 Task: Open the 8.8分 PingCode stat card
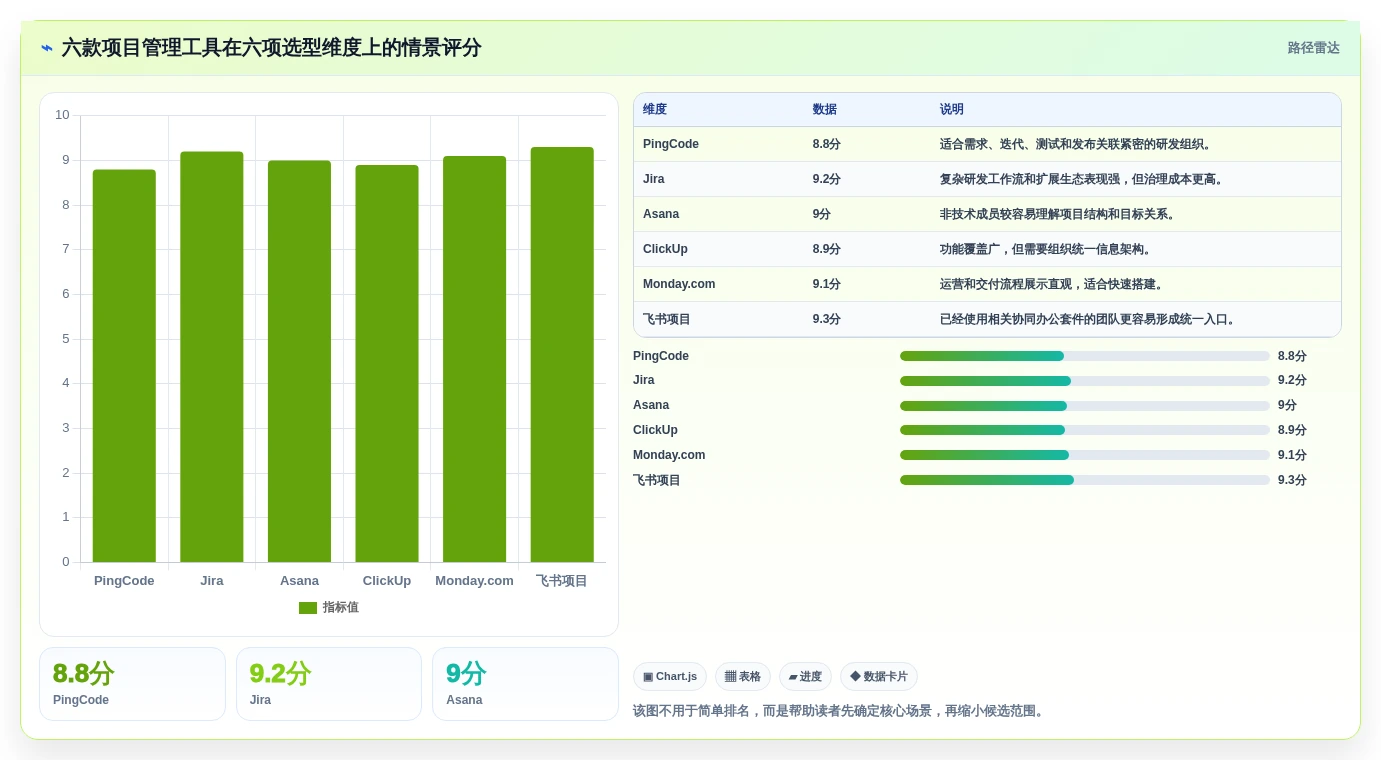coord(132,684)
